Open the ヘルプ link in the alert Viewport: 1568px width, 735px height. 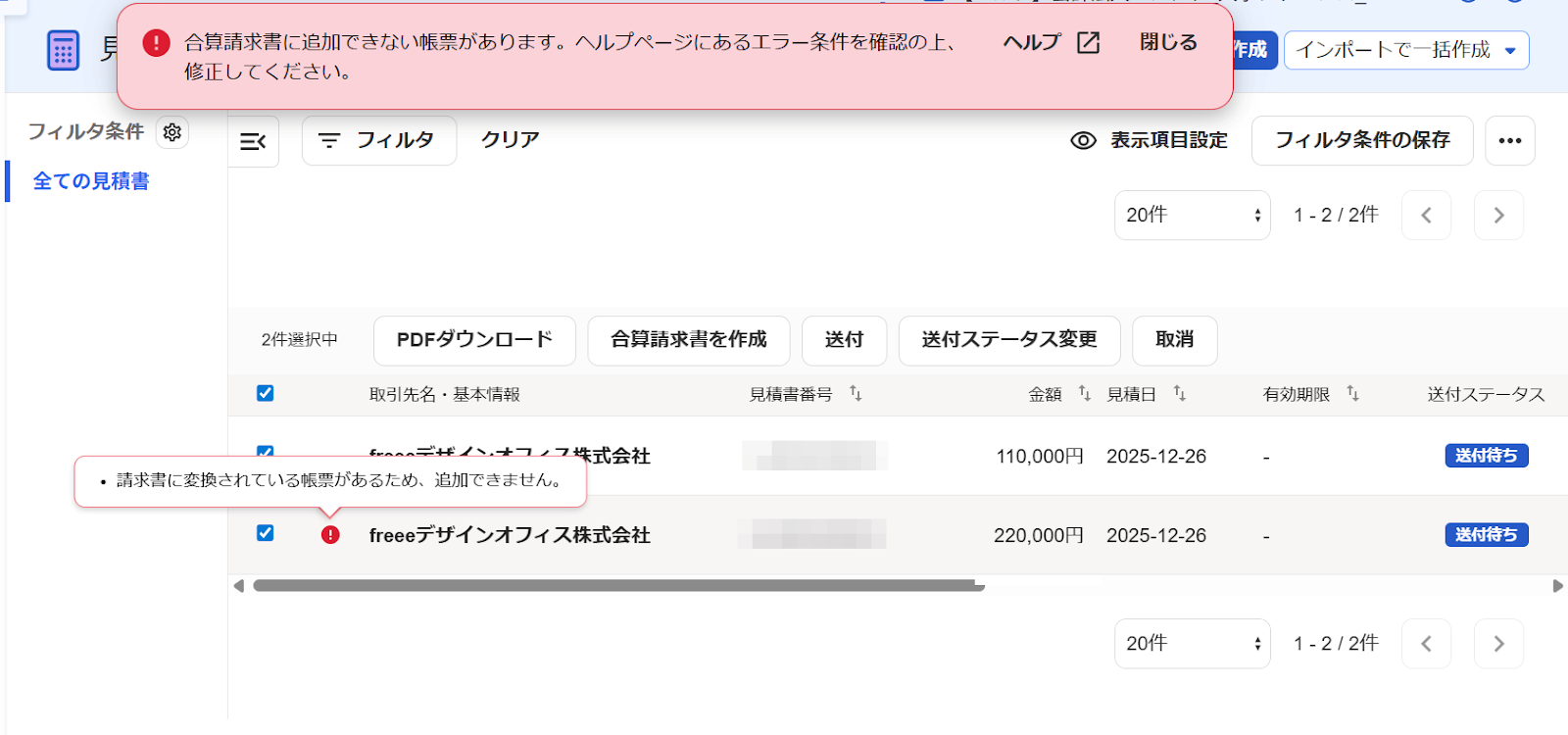coord(1032,42)
